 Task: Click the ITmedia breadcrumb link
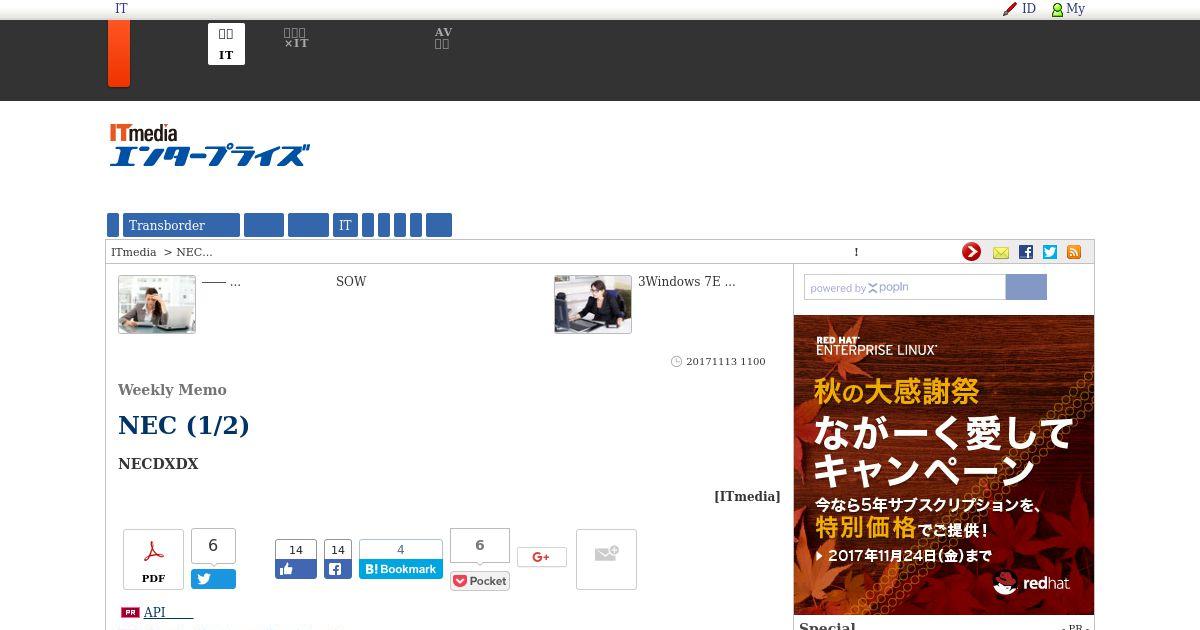[133, 252]
